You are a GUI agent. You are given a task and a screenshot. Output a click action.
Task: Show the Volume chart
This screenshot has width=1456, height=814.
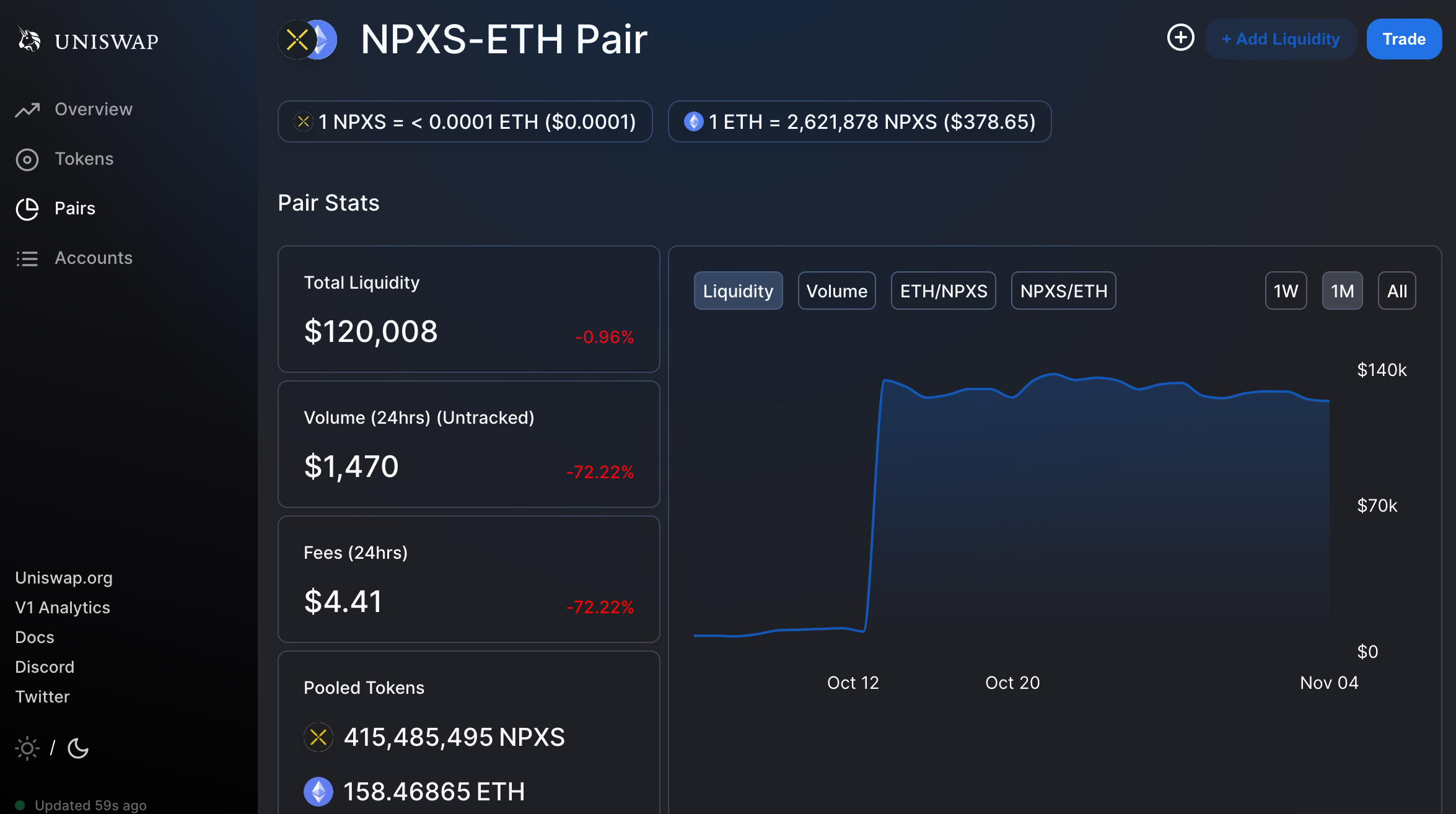pyautogui.click(x=836, y=291)
